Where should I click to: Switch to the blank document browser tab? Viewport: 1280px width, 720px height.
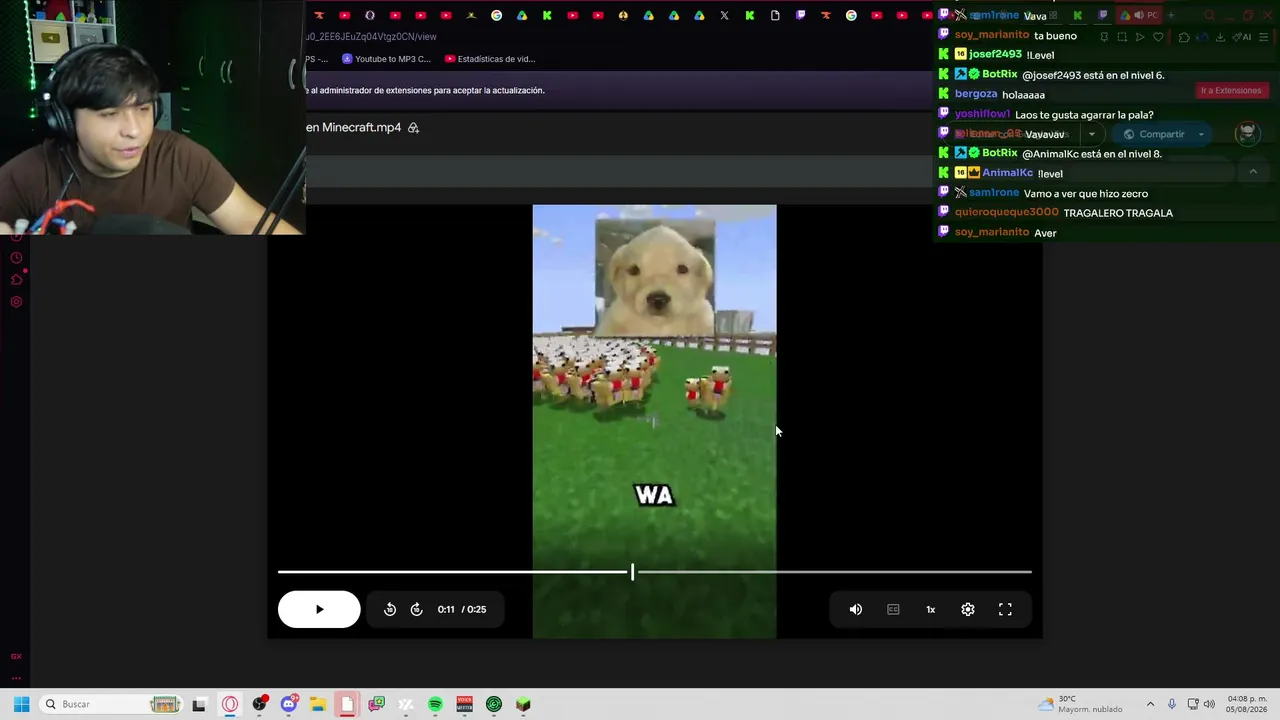[x=775, y=15]
